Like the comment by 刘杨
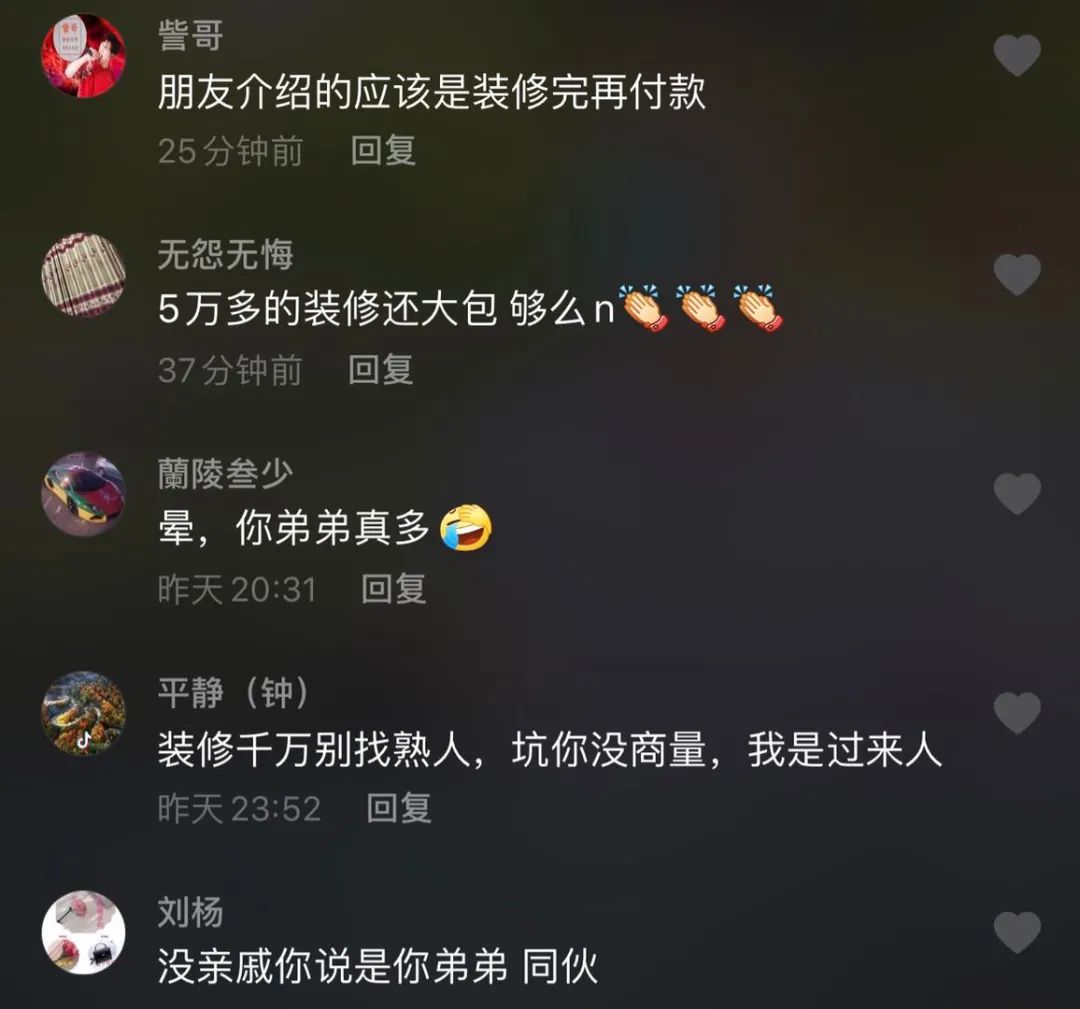Screen dimensions: 1080x1009 [x=1017, y=933]
